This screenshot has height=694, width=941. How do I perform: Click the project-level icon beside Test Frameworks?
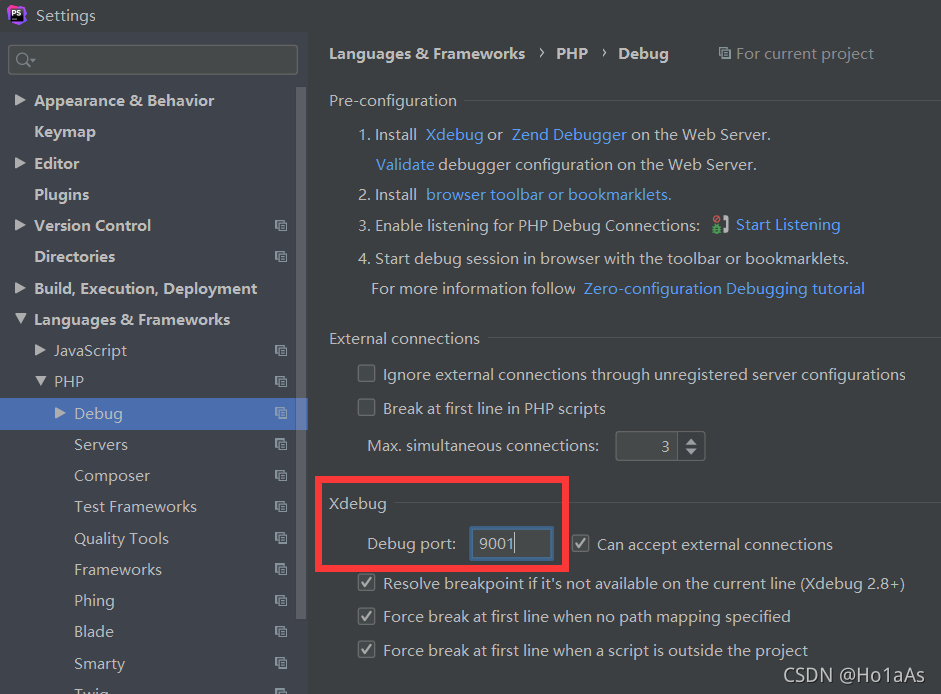pos(281,507)
